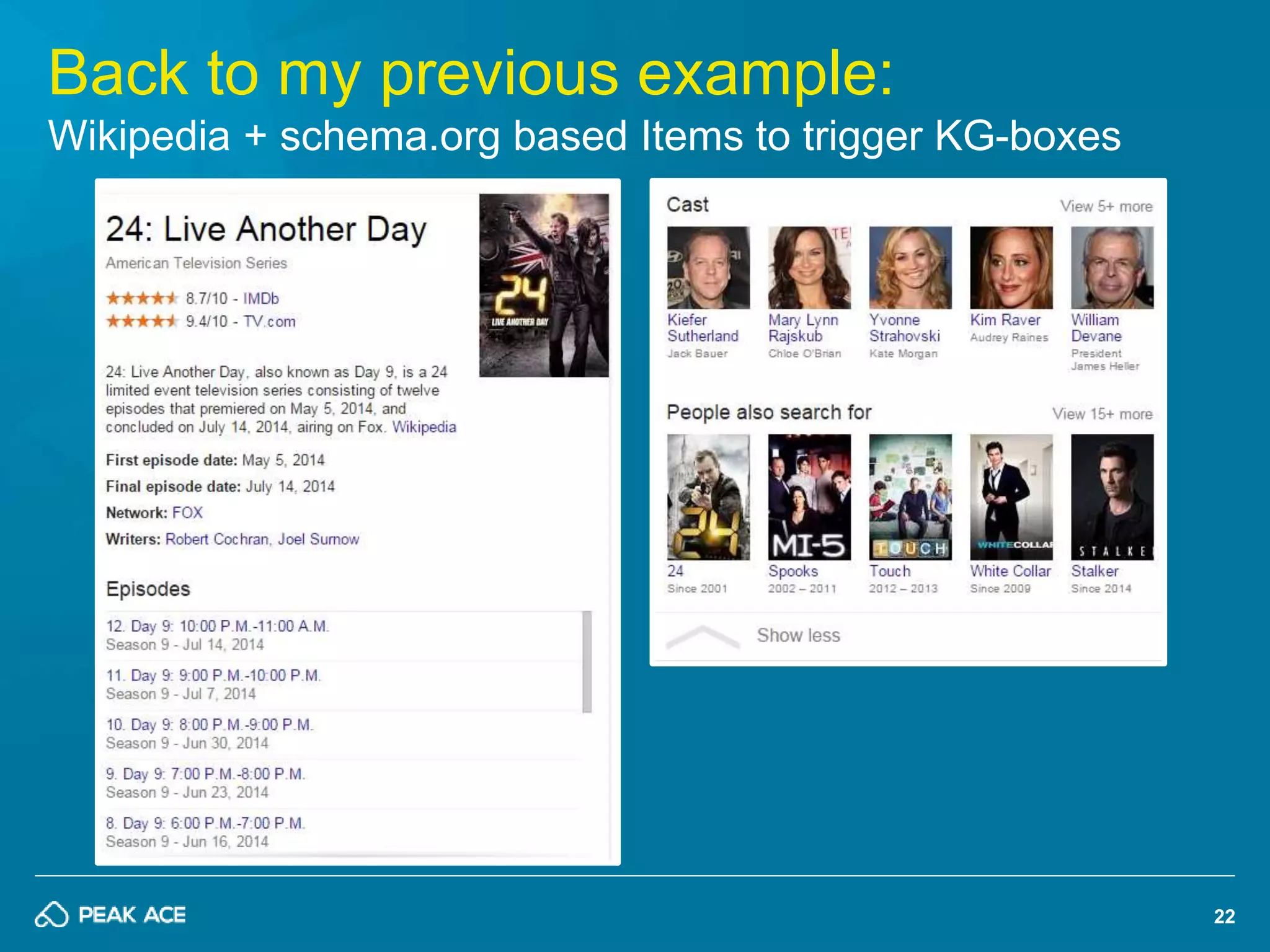This screenshot has height=952, width=1270.
Task: Open the William Devane name link
Action: [x=1096, y=328]
